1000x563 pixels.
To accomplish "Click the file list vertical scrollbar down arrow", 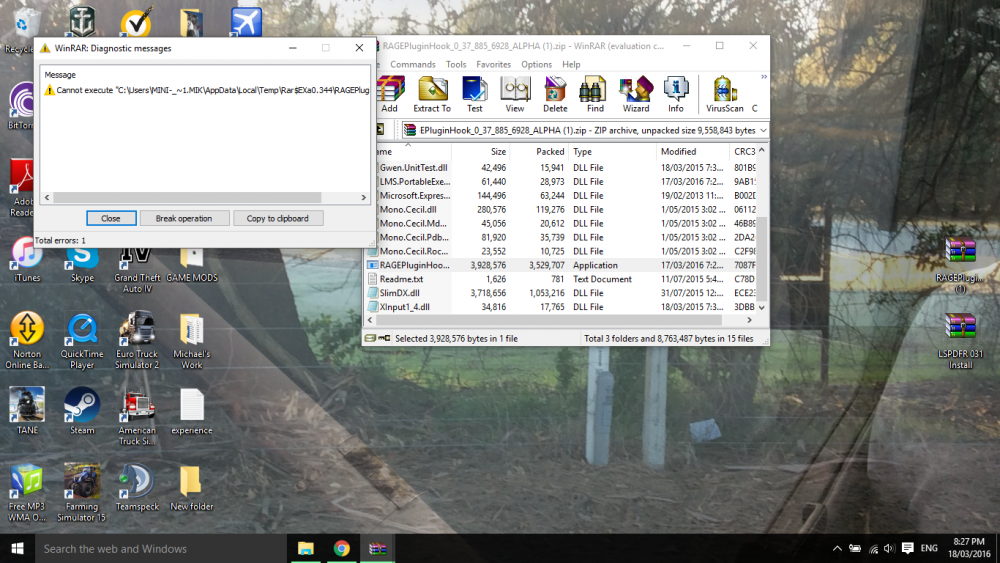I will pyautogui.click(x=761, y=307).
